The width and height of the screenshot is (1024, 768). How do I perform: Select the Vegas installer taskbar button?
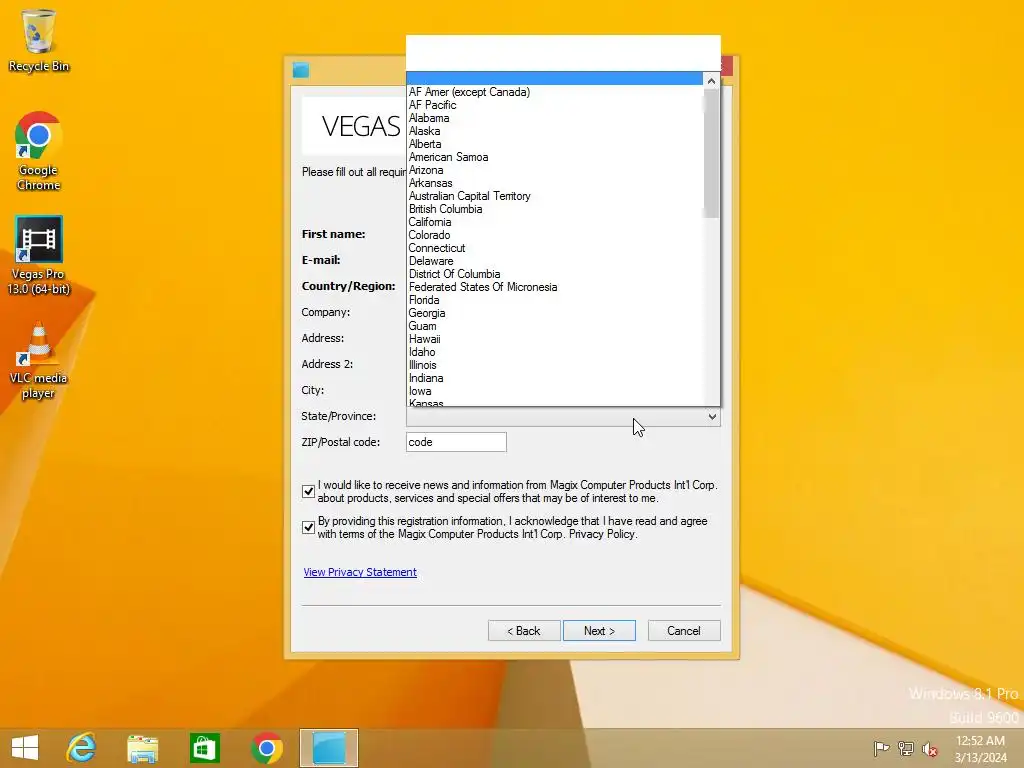[x=328, y=748]
